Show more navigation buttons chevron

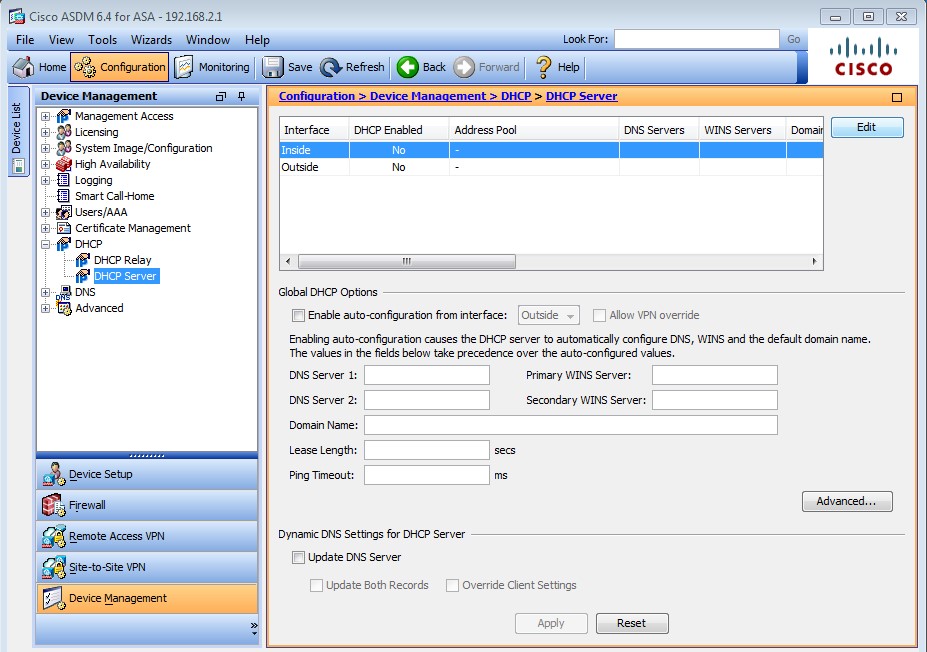(254, 627)
